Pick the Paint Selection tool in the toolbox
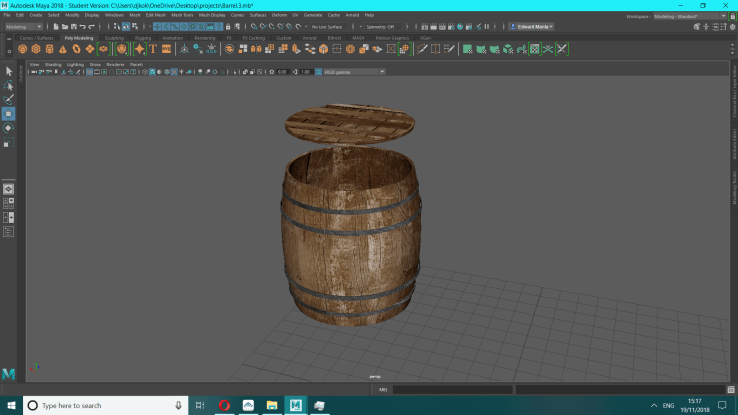Image resolution: width=738 pixels, height=415 pixels. pyautogui.click(x=8, y=99)
